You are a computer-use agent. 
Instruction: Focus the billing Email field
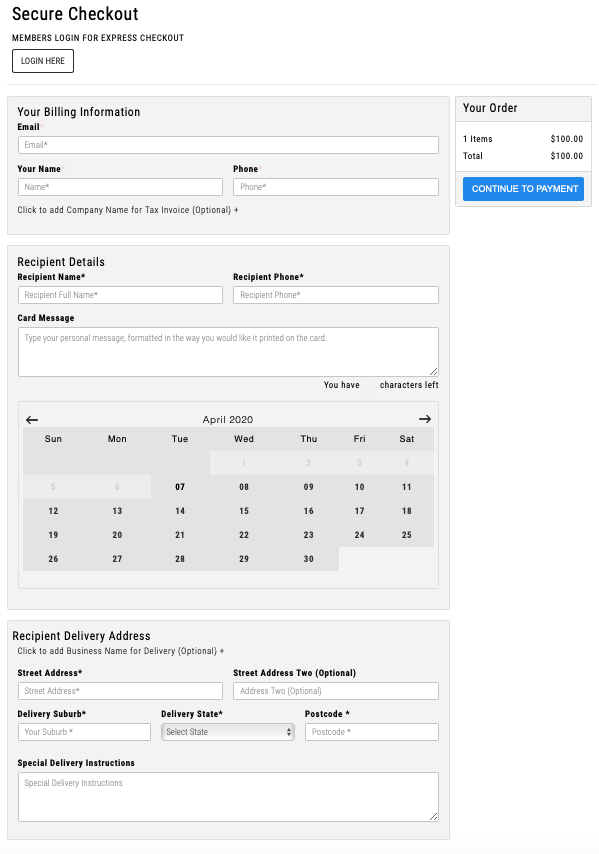228,145
